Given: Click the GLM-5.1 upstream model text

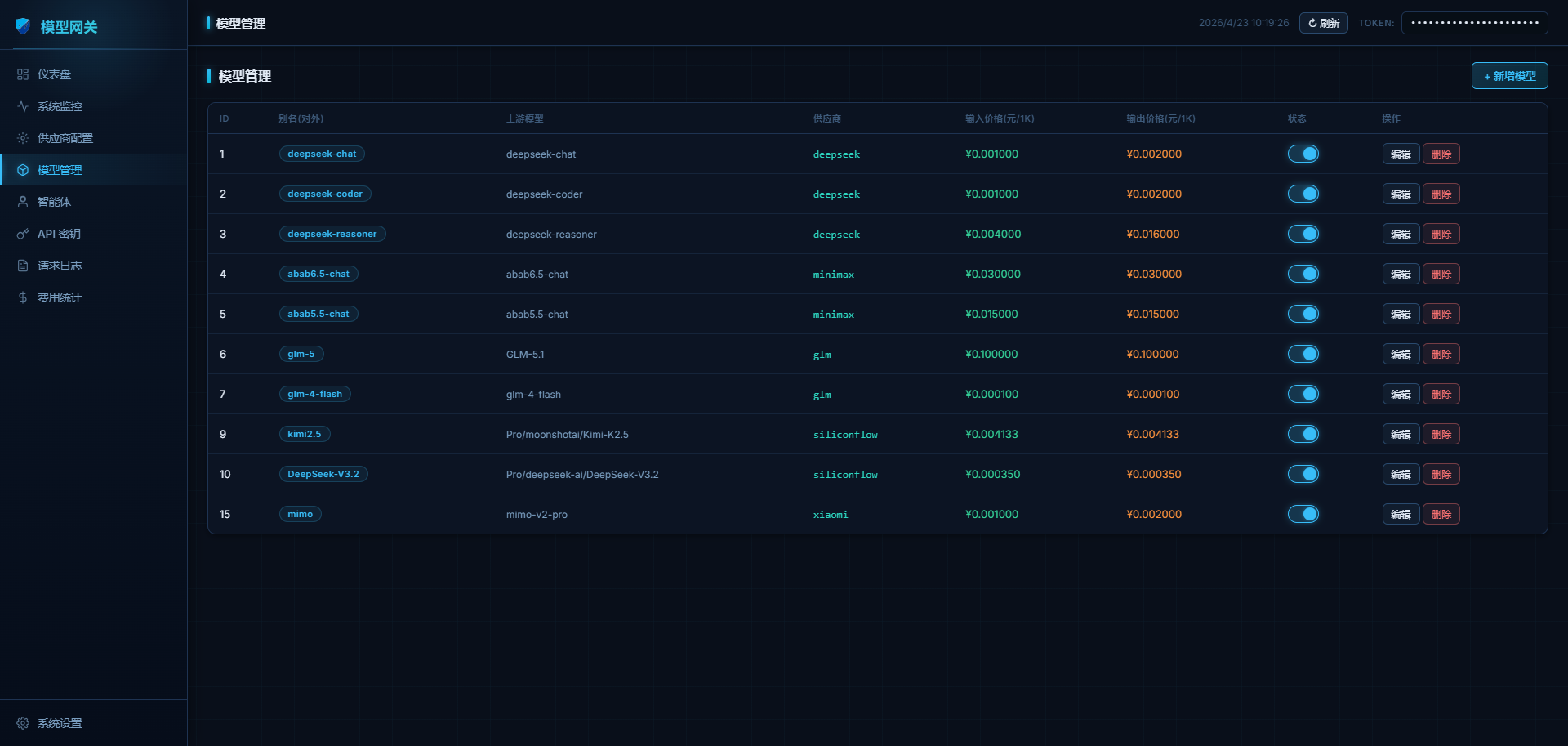Looking at the screenshot, I should (525, 355).
